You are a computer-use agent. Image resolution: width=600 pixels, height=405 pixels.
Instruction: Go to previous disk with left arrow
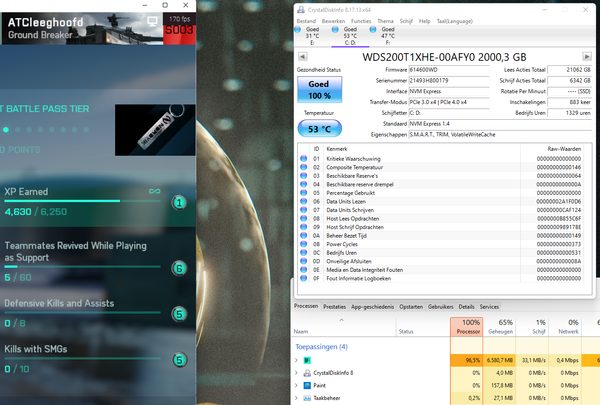pos(302,57)
